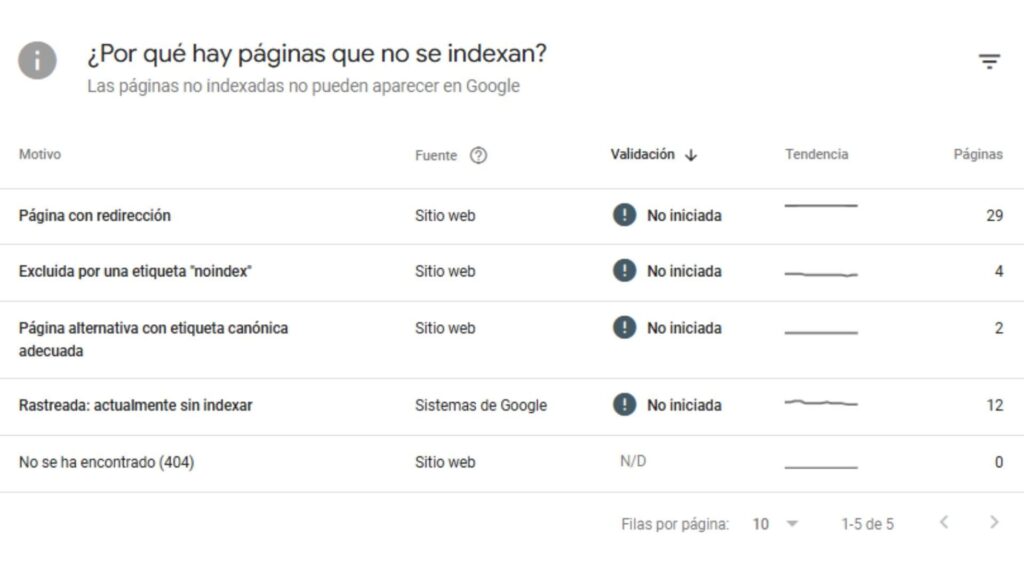
Task: Click the help icon next to Fuente
Action: [x=479, y=155]
